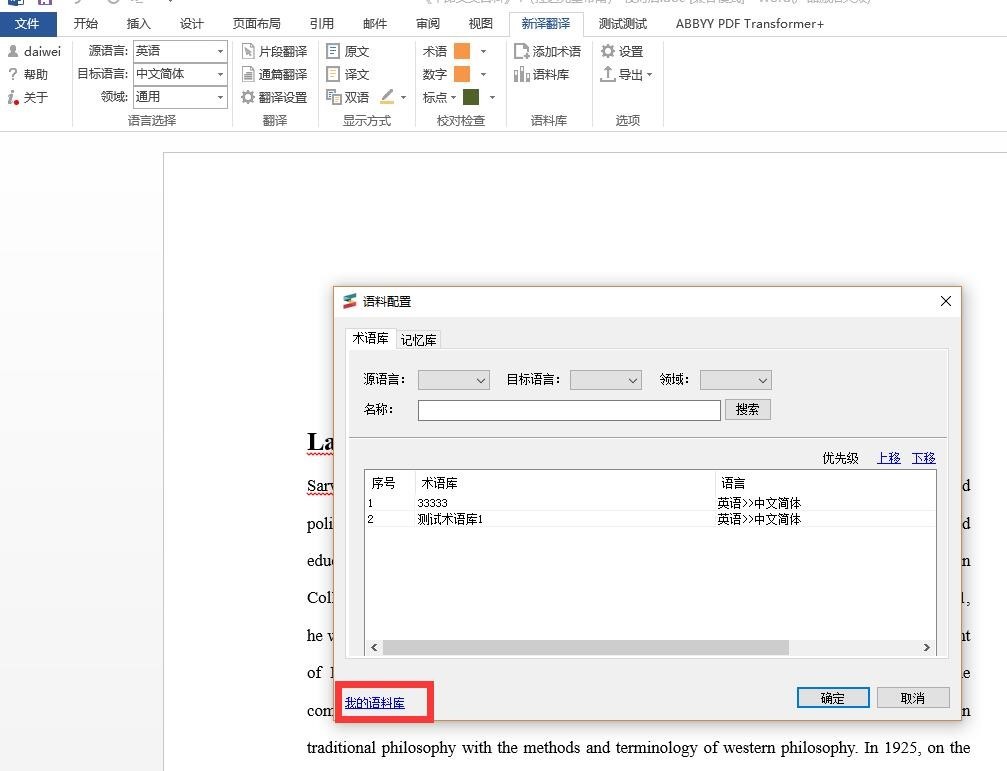Switch to the 插入 ribbon tab

point(138,24)
